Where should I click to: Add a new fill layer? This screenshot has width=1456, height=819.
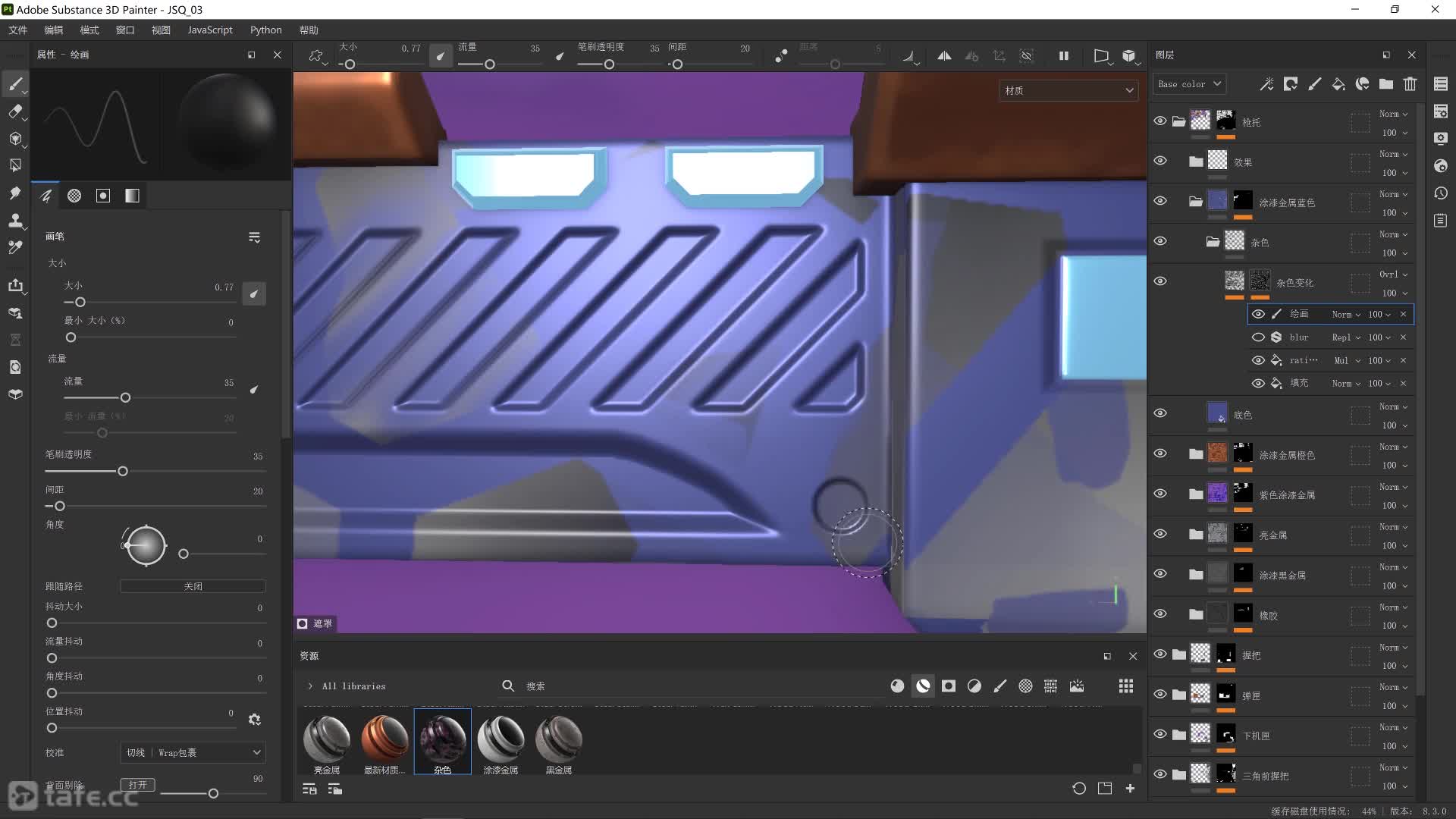coord(1338,83)
